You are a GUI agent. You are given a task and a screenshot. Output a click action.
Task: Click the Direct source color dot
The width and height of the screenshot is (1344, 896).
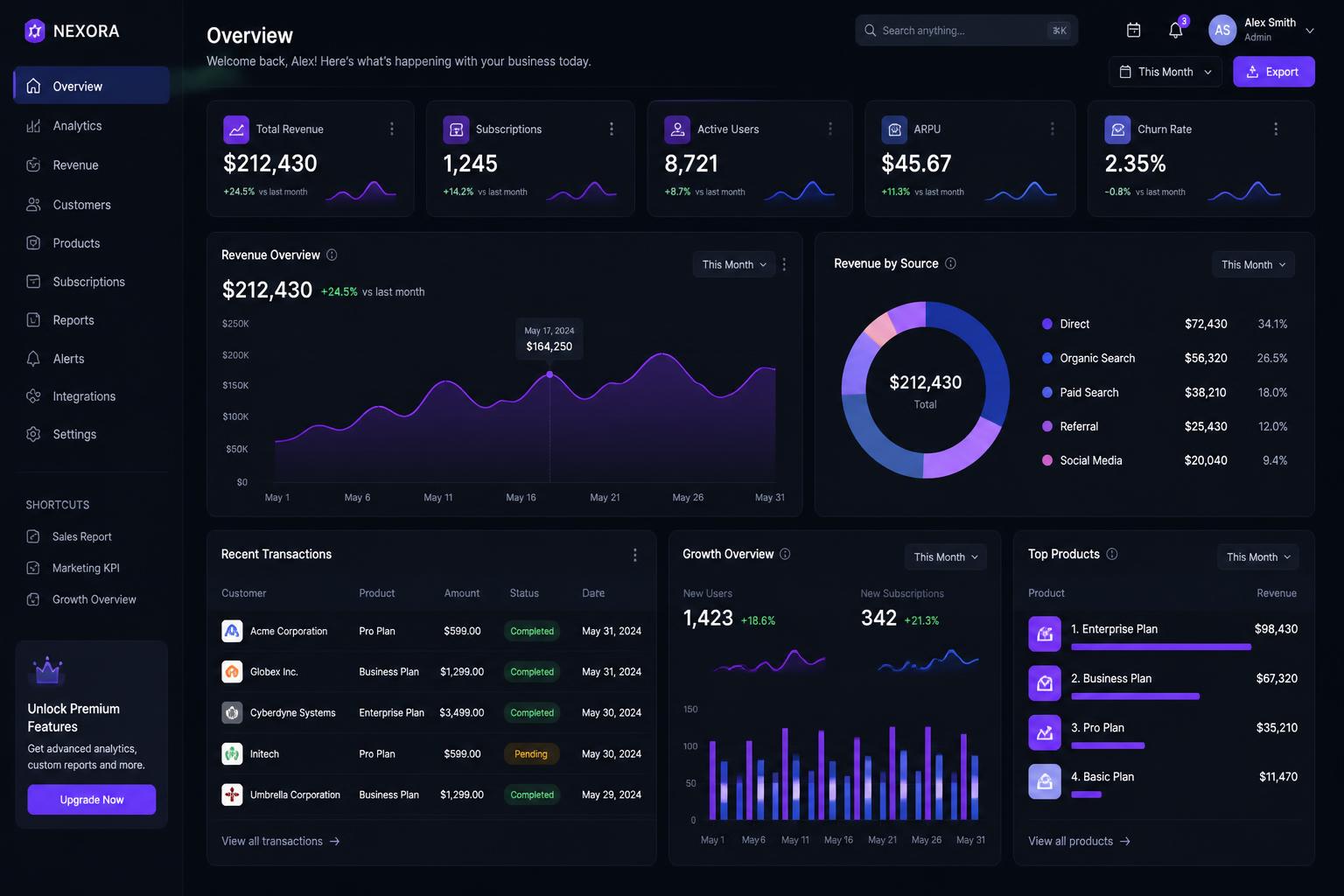pyautogui.click(x=1046, y=324)
